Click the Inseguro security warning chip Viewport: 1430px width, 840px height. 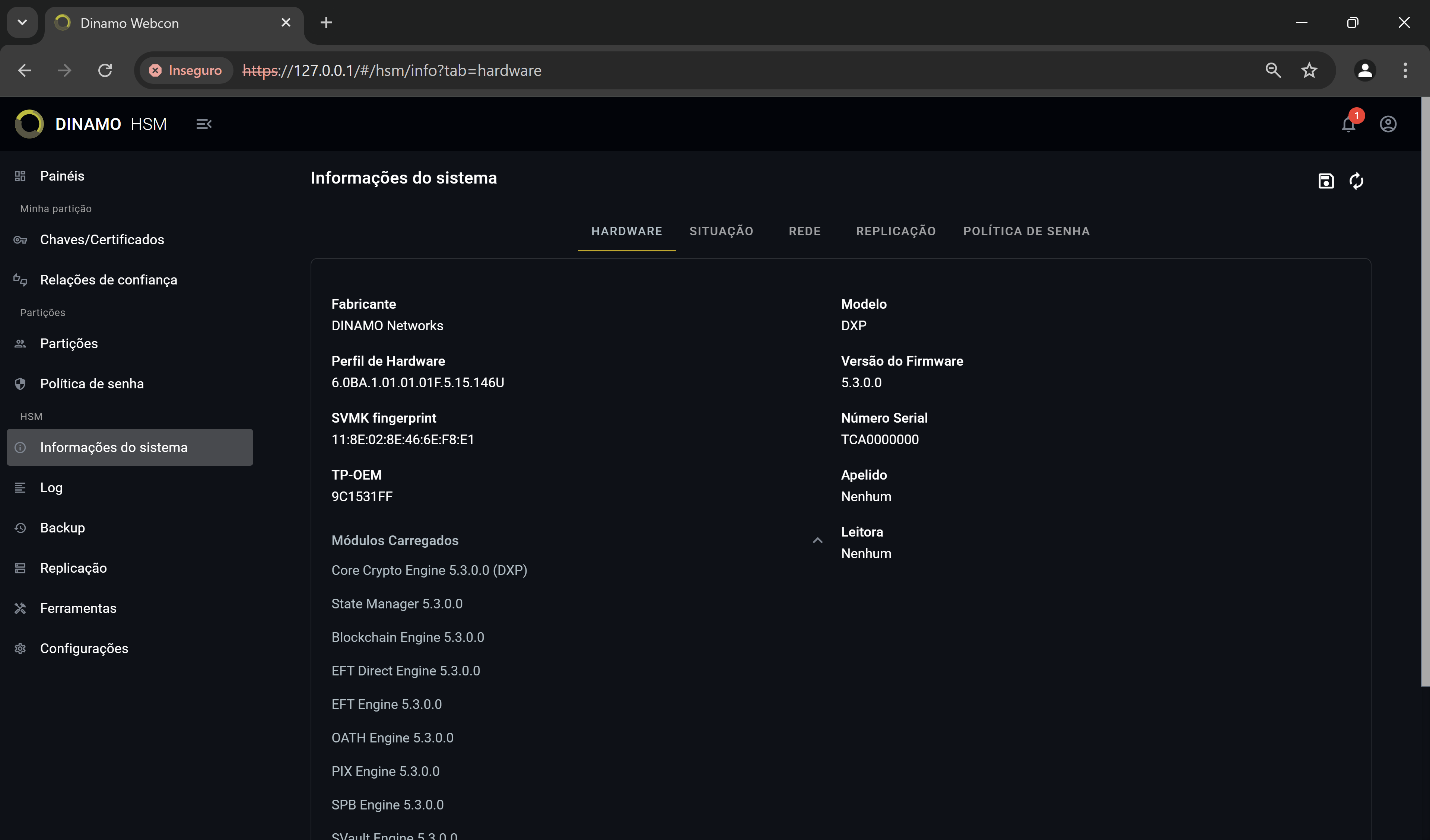[185, 70]
